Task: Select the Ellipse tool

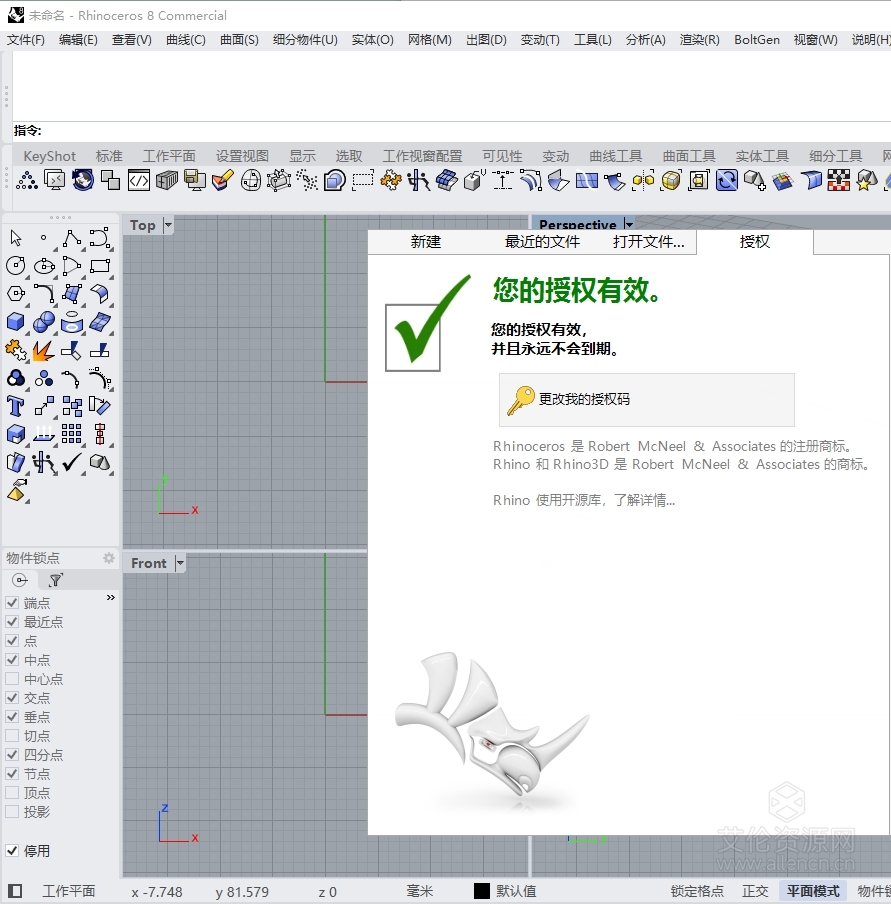Action: click(x=44, y=266)
